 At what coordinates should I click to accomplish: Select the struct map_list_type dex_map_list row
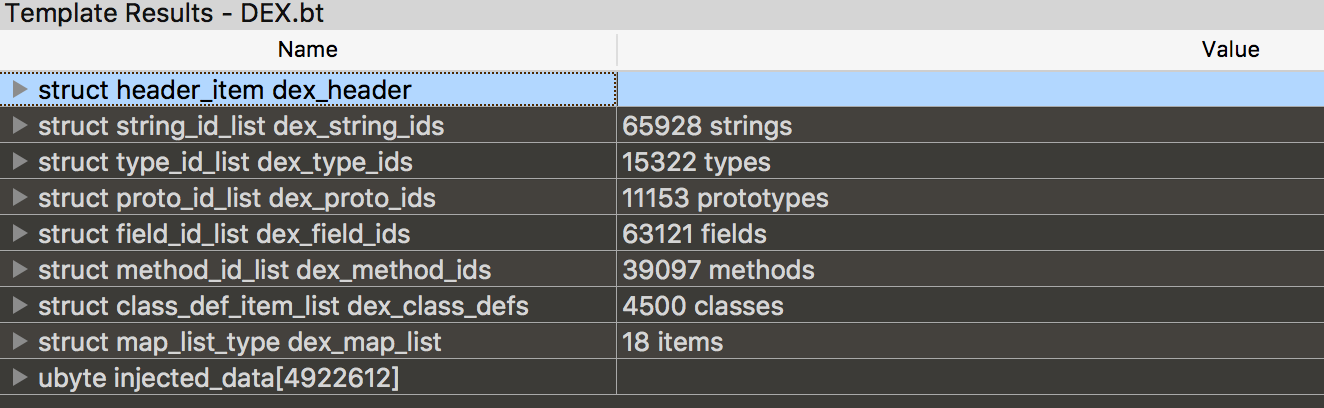coord(240,342)
